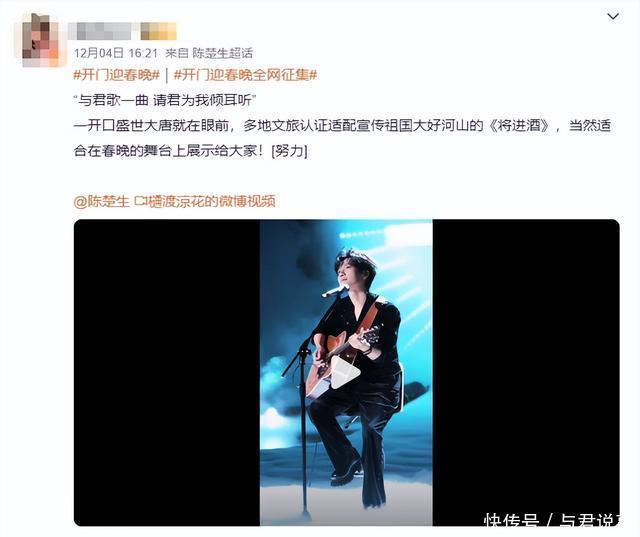This screenshot has height=537, width=640.
Task: Open the blurred username profile link
Action: pyautogui.click(x=103, y=31)
